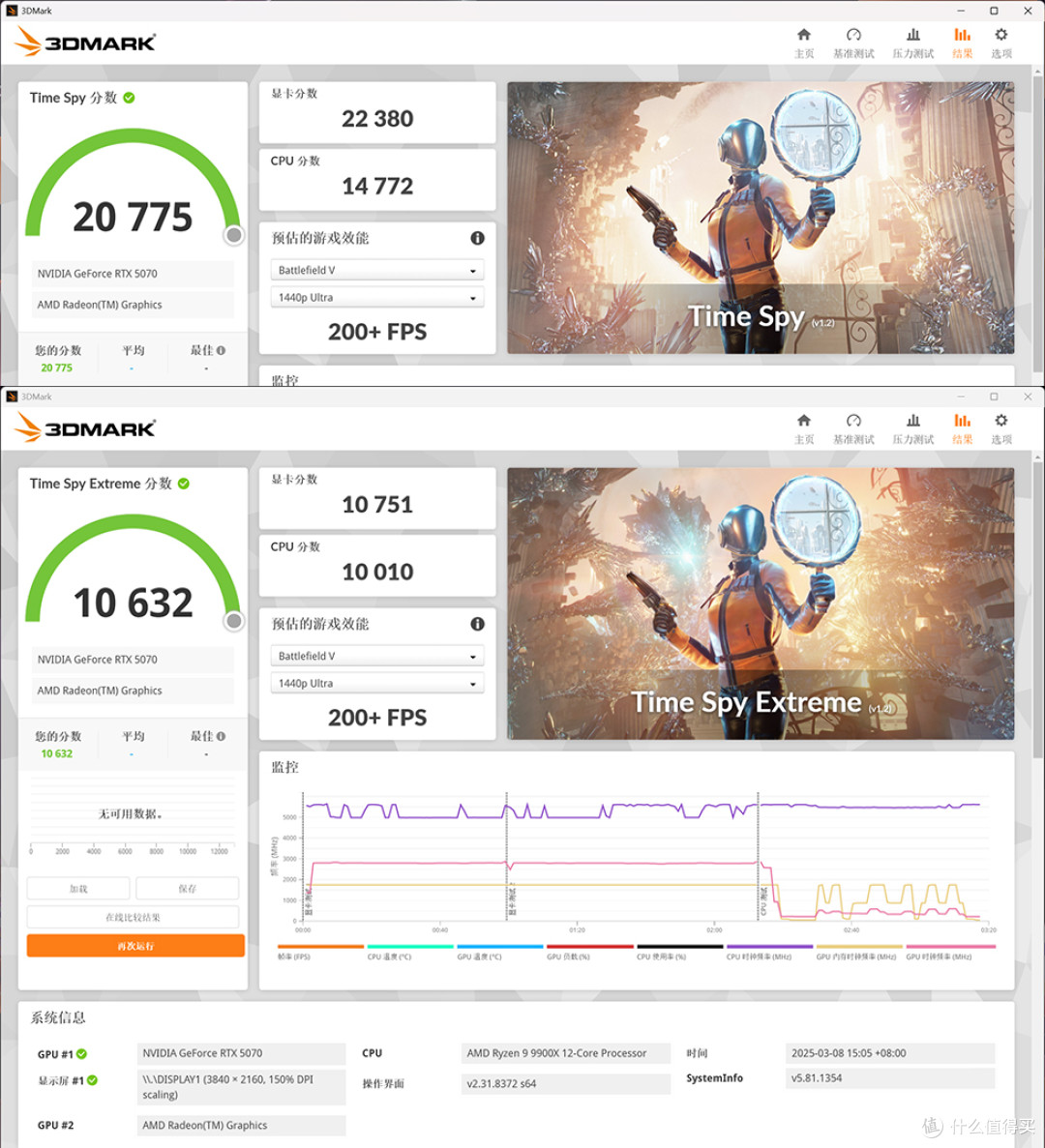
Task: Click green check next to Display #1
Action: (92, 1080)
